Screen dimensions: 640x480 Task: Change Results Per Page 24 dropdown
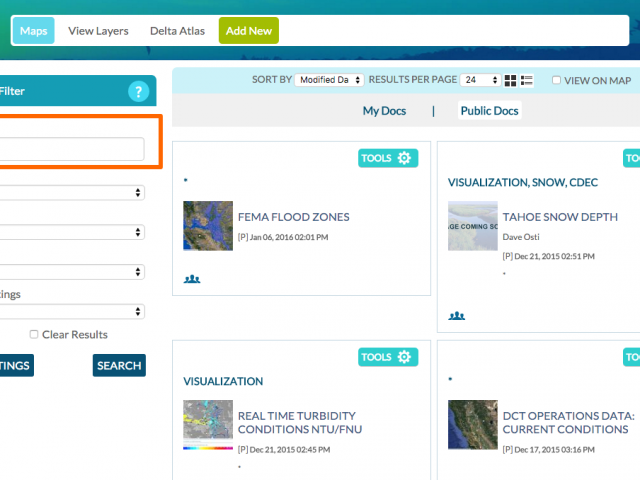[480, 80]
